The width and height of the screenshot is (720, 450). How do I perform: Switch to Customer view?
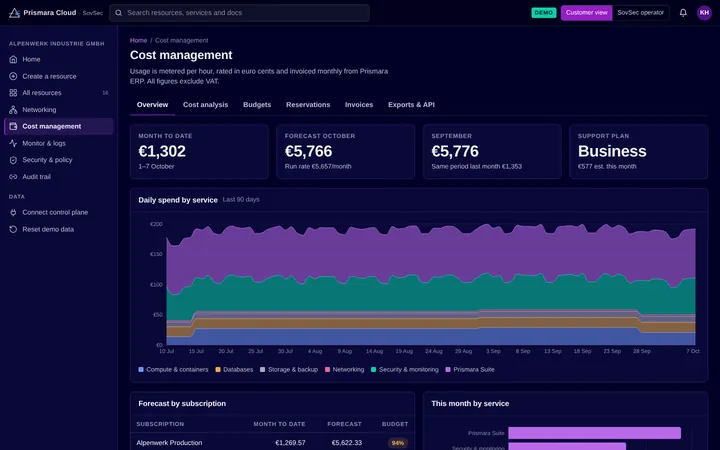pyautogui.click(x=586, y=13)
